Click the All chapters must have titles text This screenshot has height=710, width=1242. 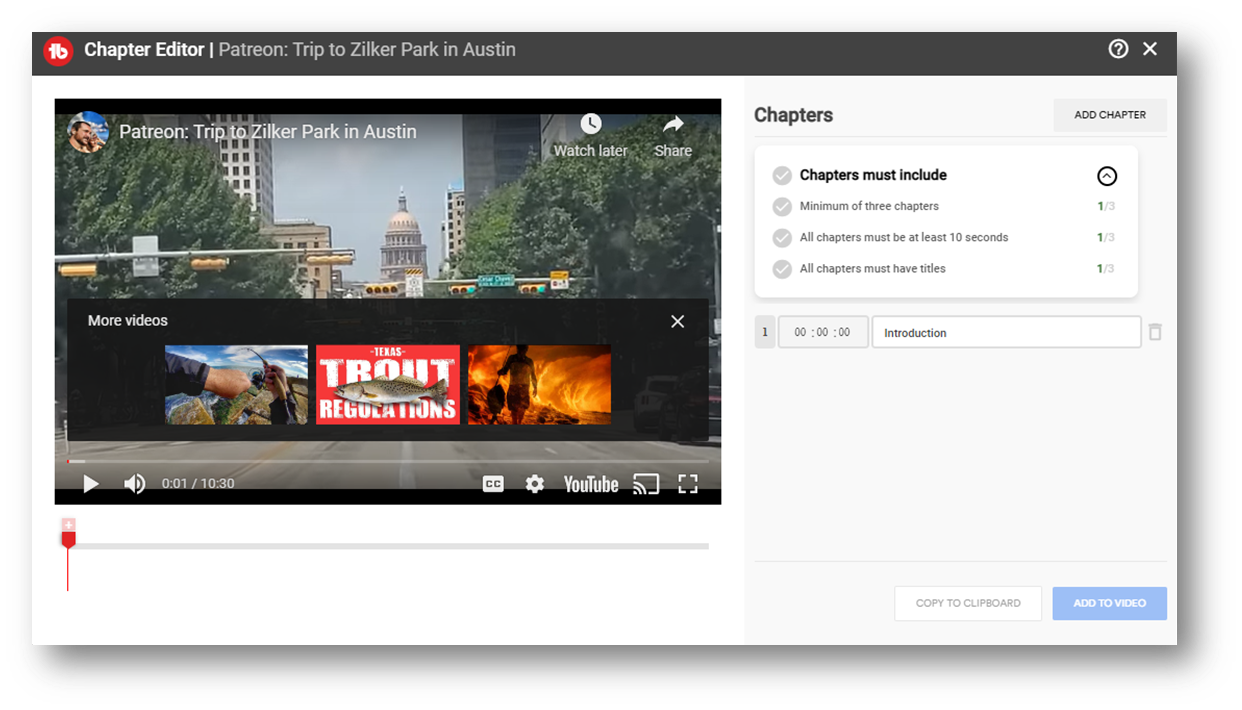click(x=872, y=269)
